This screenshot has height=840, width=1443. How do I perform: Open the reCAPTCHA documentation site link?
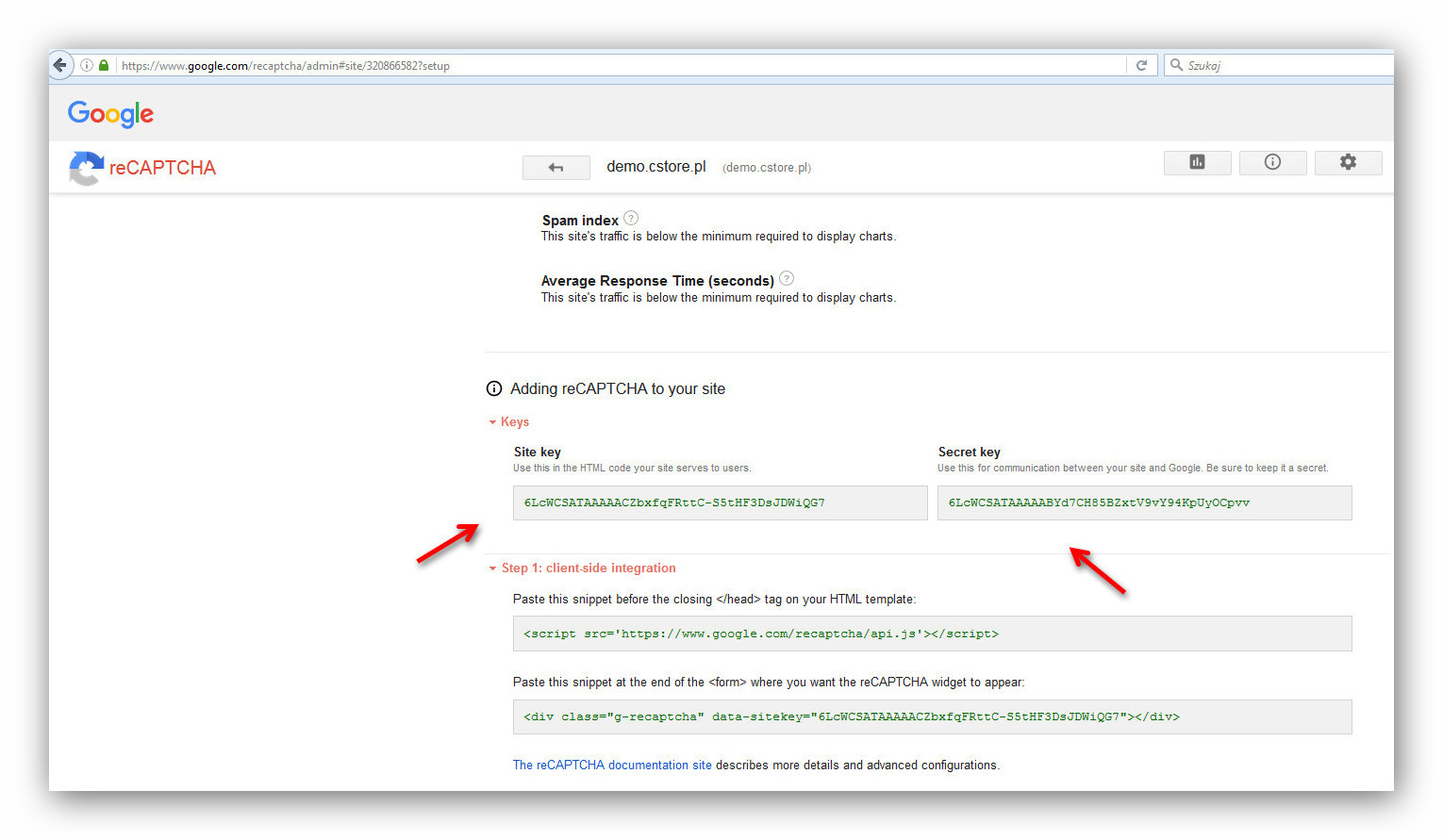pos(612,765)
